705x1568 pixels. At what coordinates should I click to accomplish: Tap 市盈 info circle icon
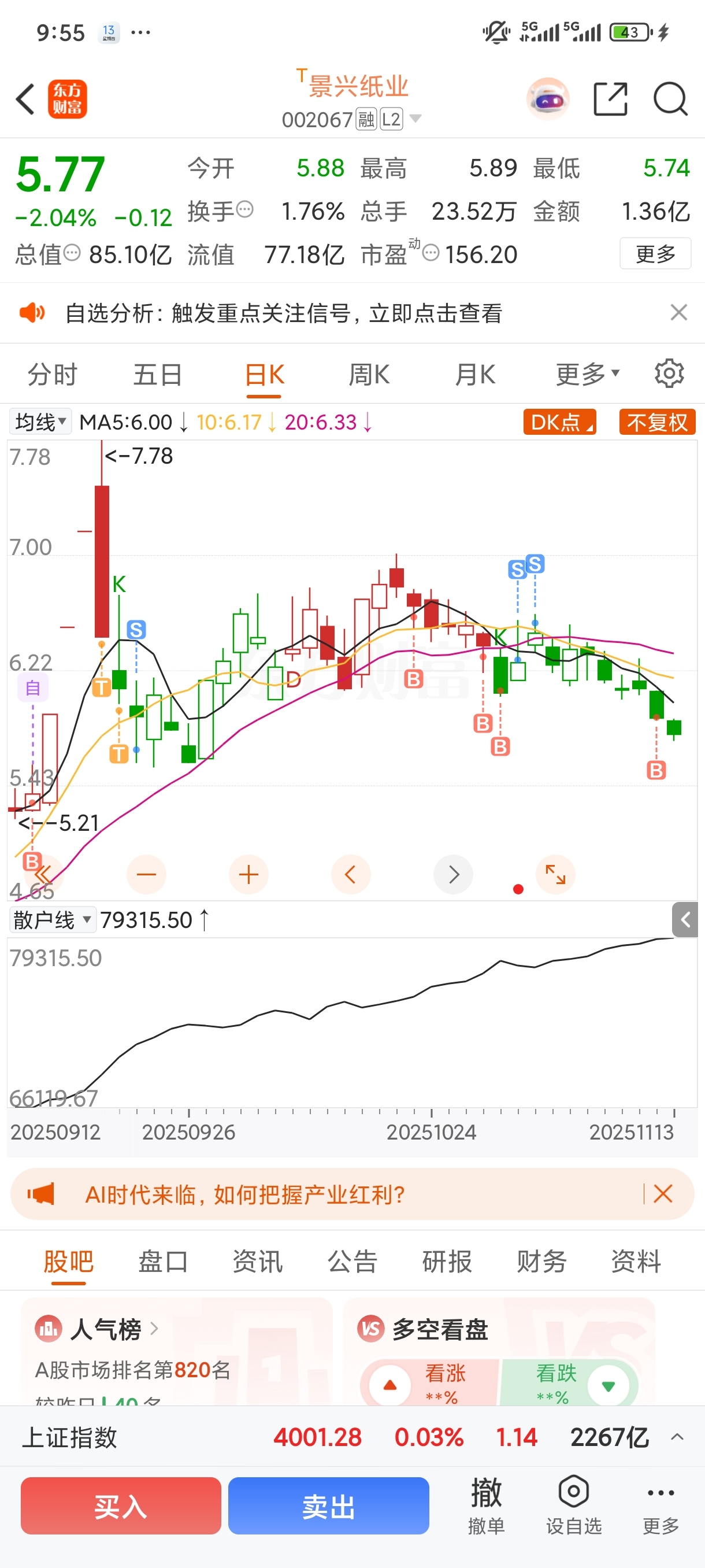[x=431, y=252]
